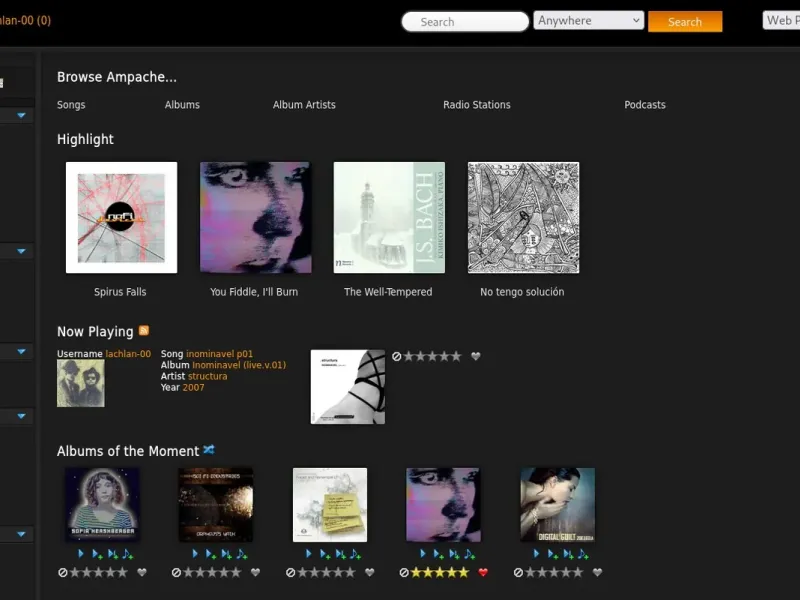Image resolution: width=800 pixels, height=600 pixels.
Task: Play Digital Guilt album next
Action: click(567, 554)
